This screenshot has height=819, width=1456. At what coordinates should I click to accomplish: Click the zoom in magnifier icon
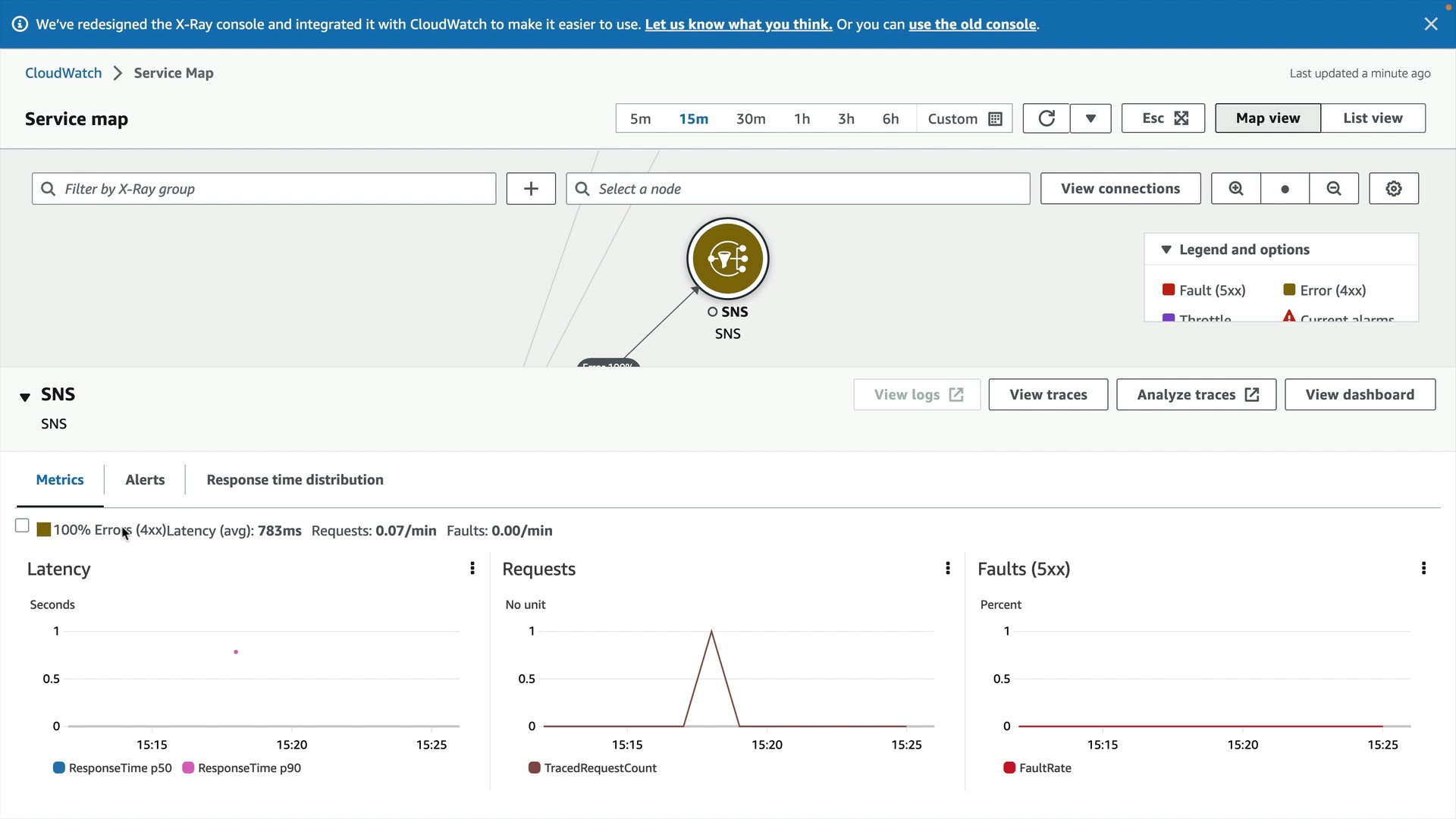1235,189
